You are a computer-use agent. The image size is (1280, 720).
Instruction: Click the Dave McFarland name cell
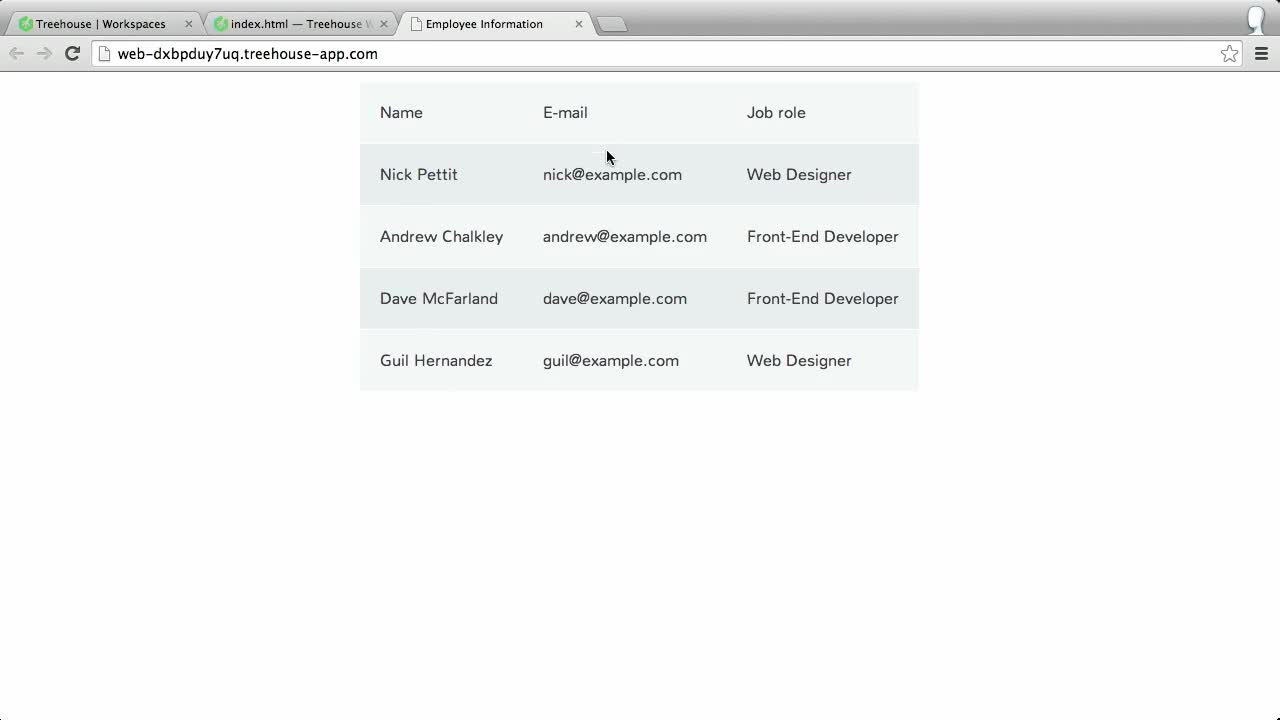coord(439,299)
